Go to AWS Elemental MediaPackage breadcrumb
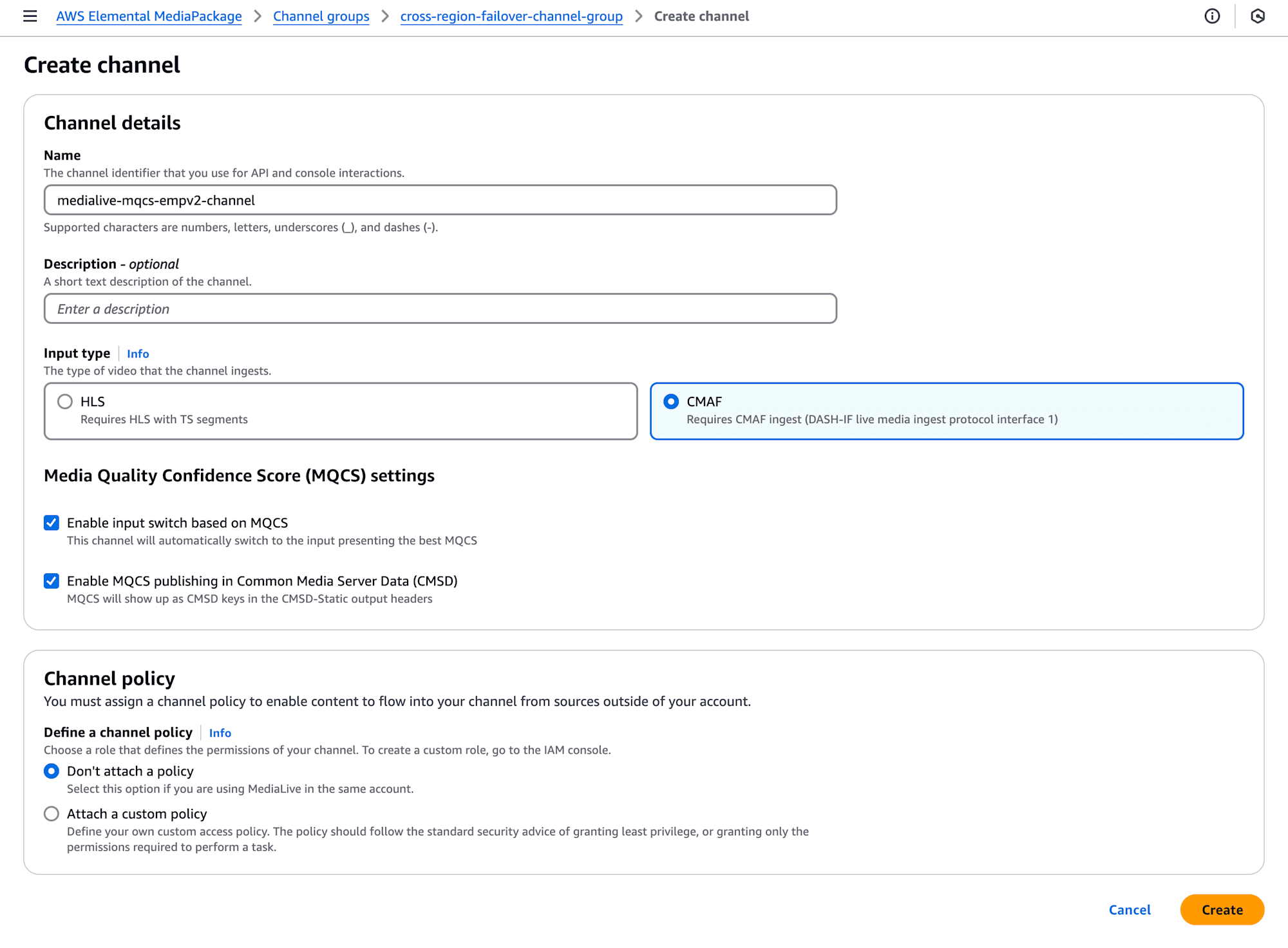The width and height of the screenshot is (1288, 948). [149, 16]
